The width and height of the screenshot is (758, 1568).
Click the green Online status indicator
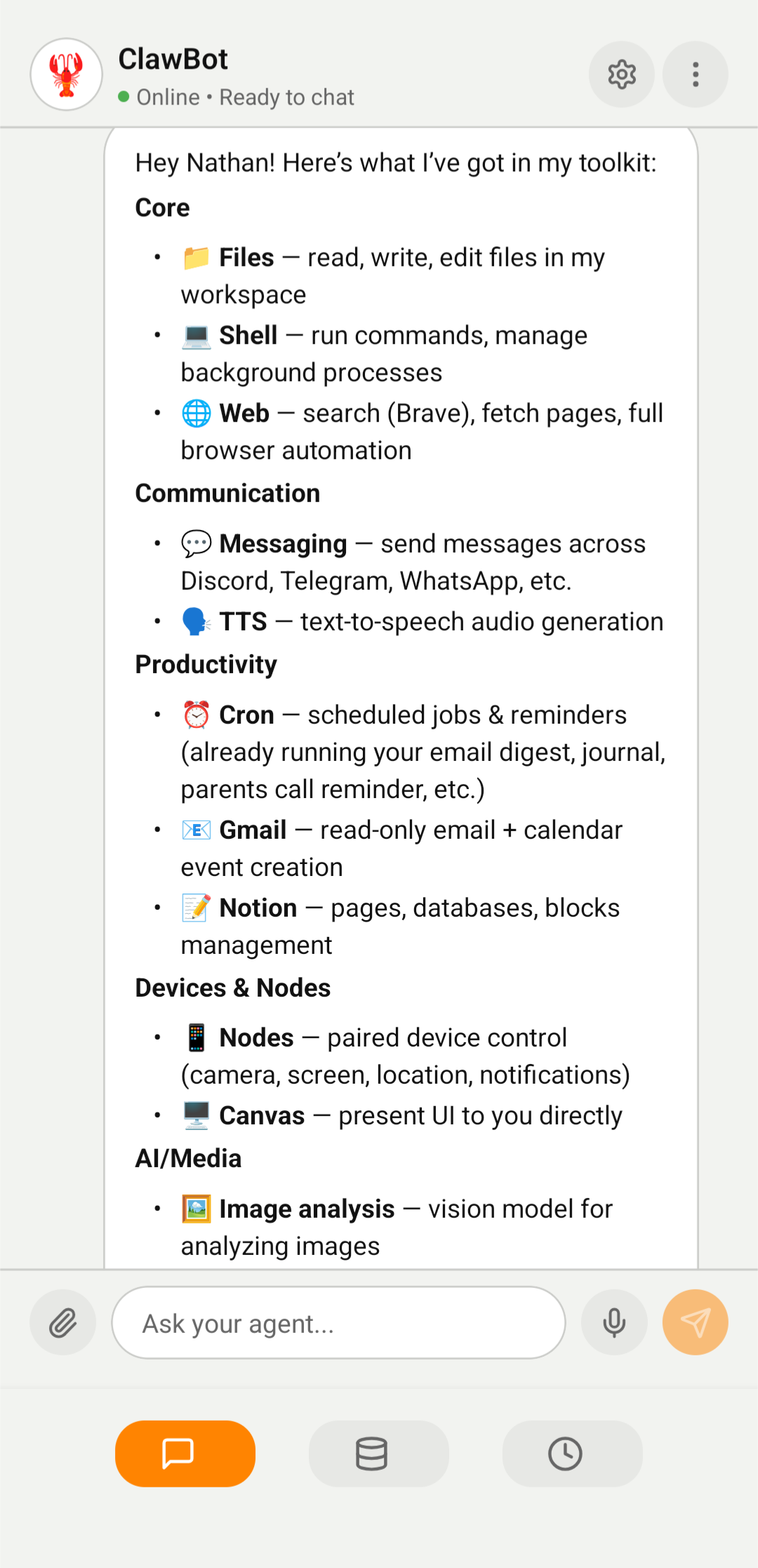pos(124,96)
